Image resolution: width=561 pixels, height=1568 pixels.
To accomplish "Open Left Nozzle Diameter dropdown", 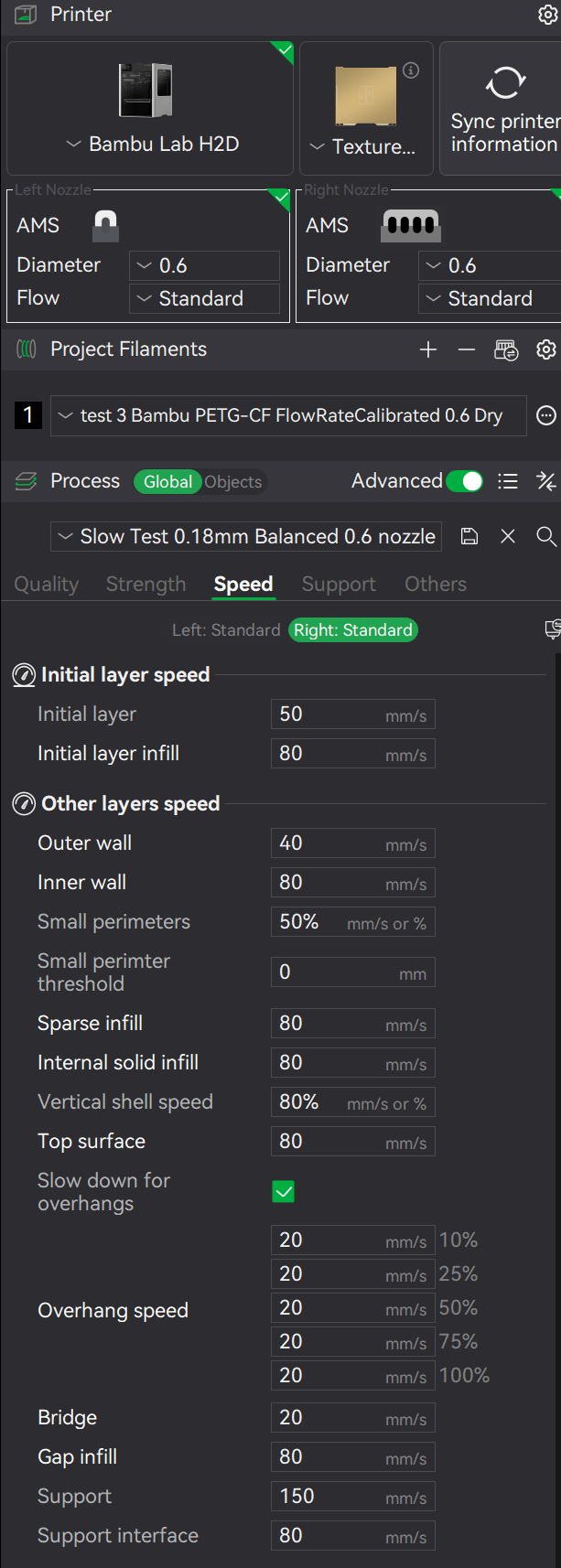I will pyautogui.click(x=204, y=265).
